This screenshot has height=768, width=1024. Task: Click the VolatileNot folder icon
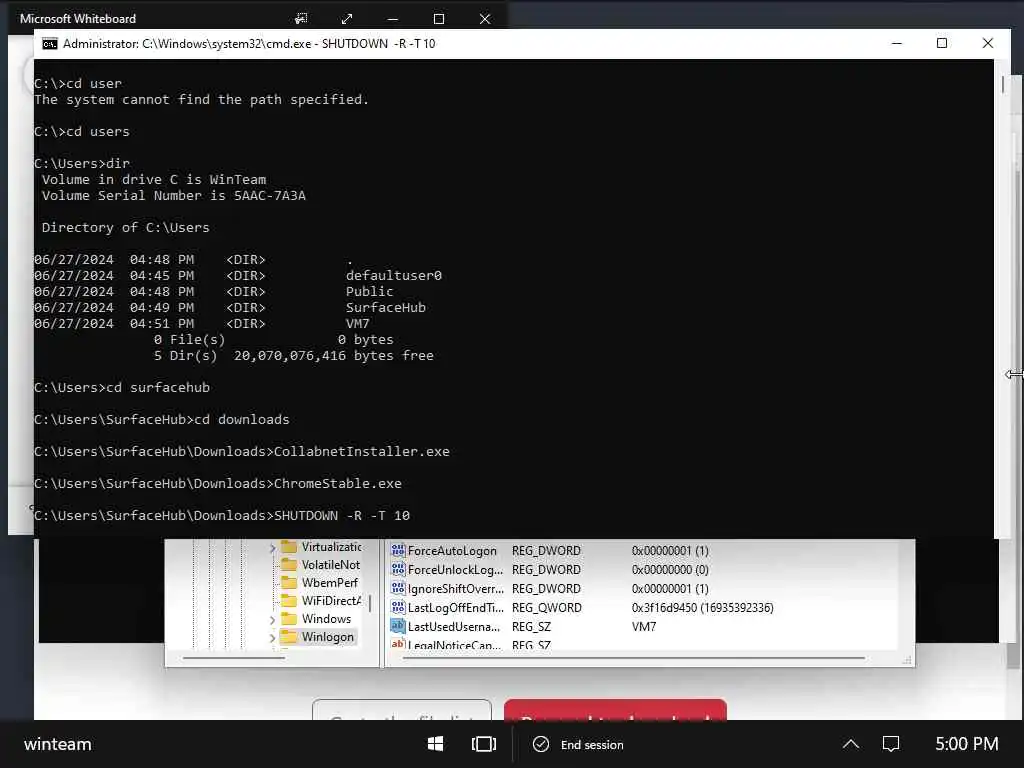coord(289,564)
